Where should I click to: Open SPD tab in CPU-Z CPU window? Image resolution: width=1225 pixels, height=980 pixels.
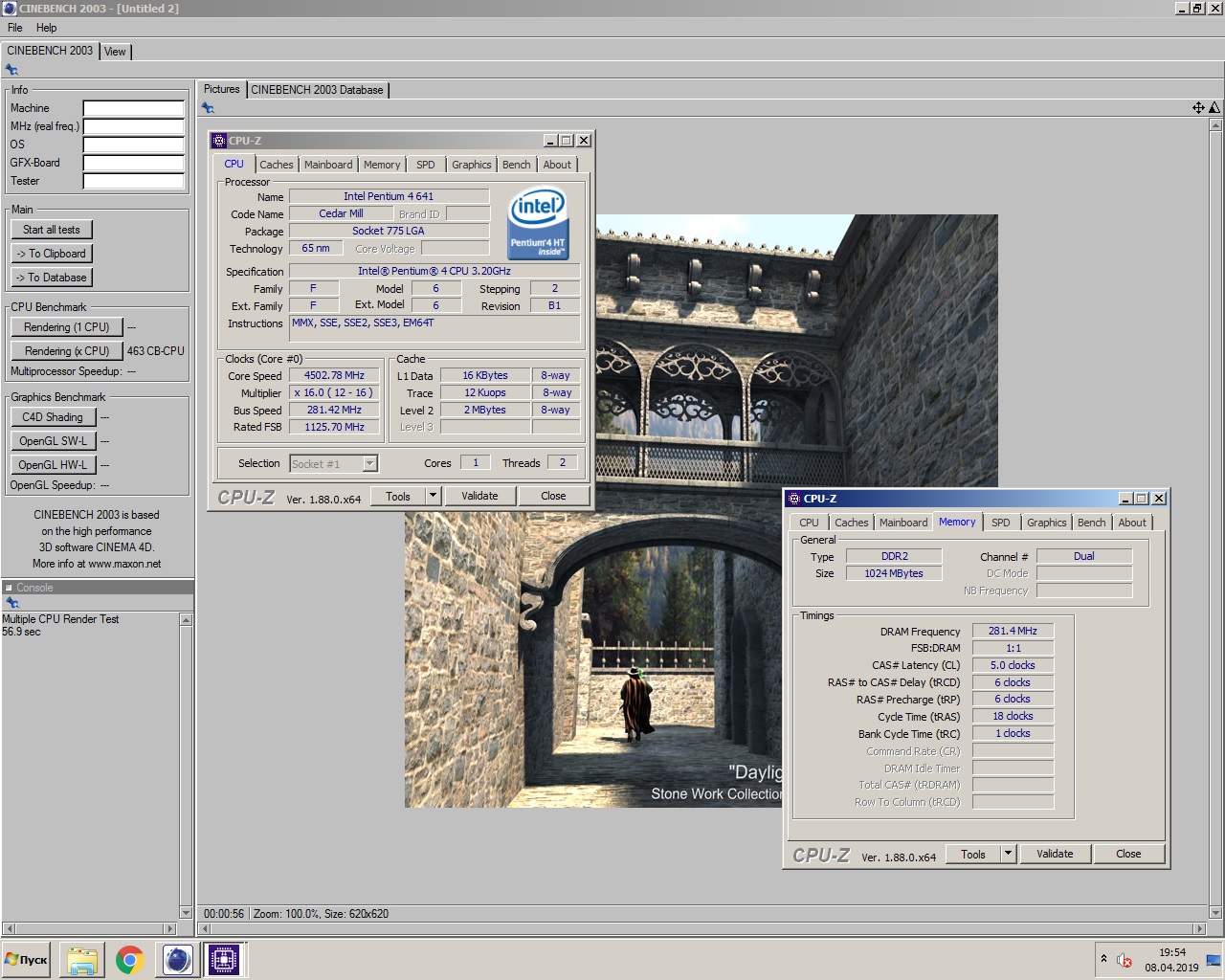pyautogui.click(x=426, y=165)
